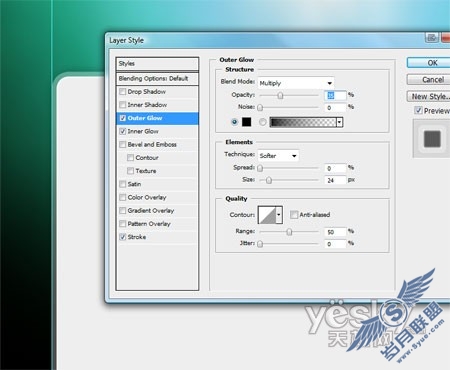Open the Technique Softer dropdown
The height and width of the screenshot is (370, 450).
pyautogui.click(x=278, y=156)
